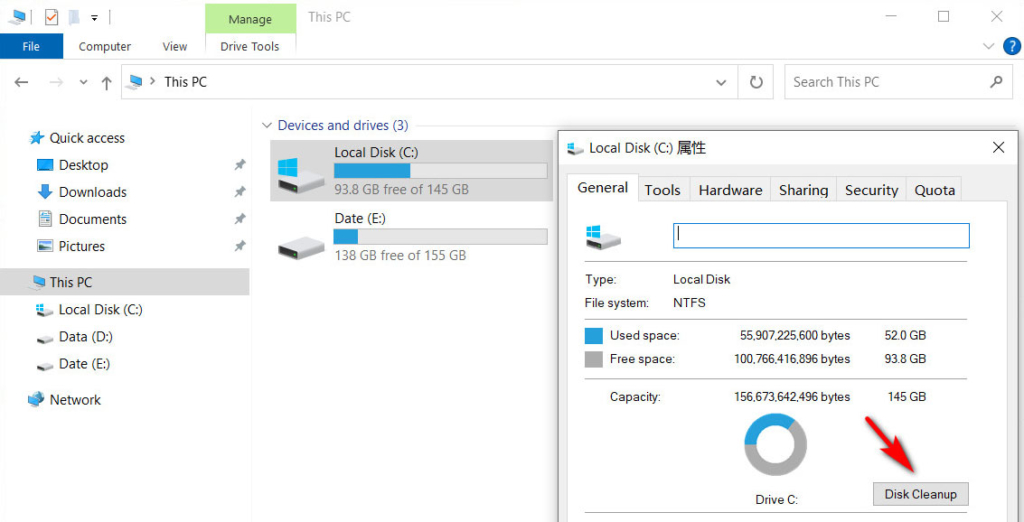This screenshot has width=1024, height=522.
Task: Click the drive name text field
Action: point(821,235)
